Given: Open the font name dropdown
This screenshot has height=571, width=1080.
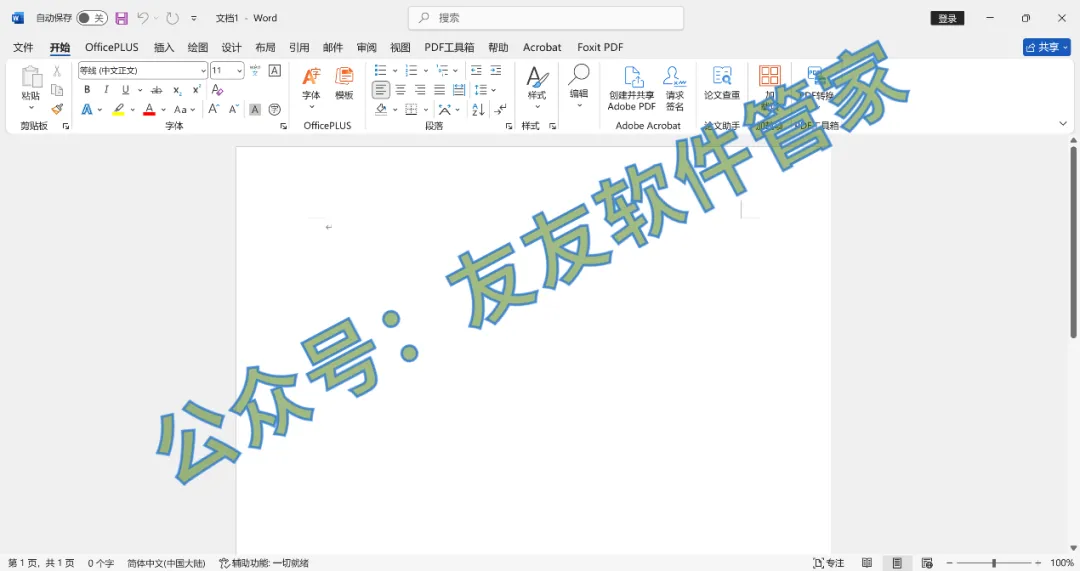Looking at the screenshot, I should point(203,71).
